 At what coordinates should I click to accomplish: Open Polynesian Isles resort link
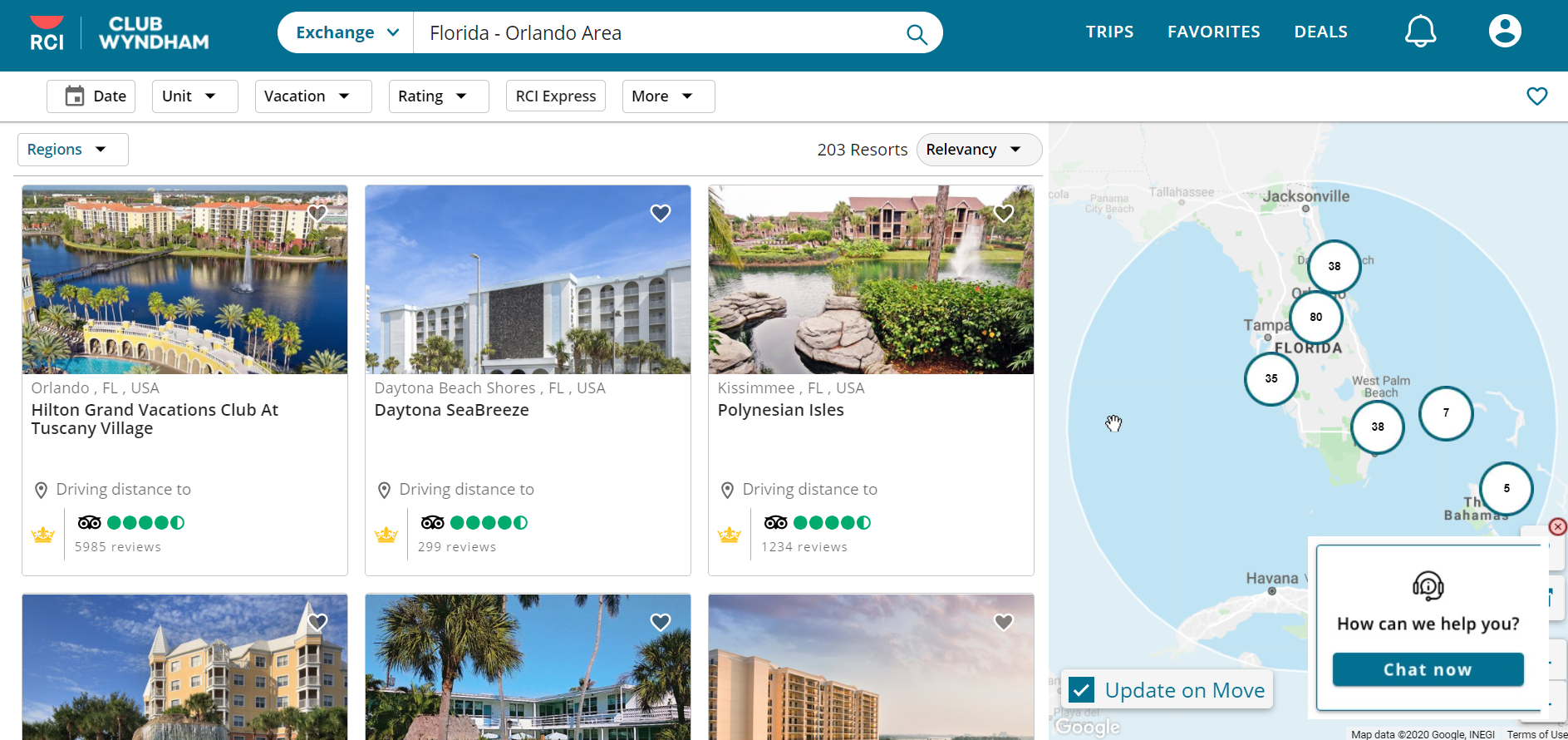pos(781,410)
